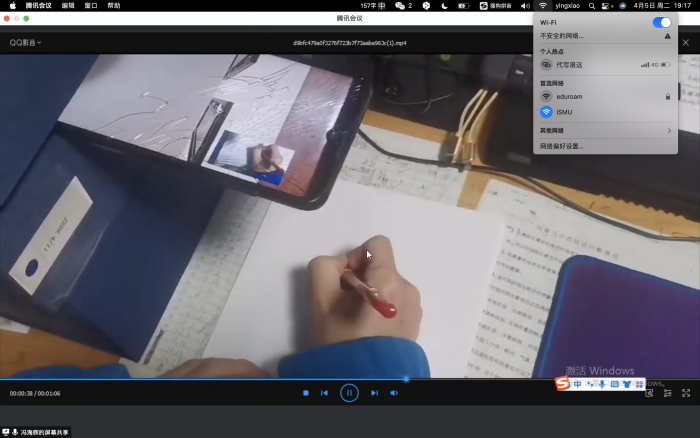Click the screenshot capture icon in player bar

(649, 393)
